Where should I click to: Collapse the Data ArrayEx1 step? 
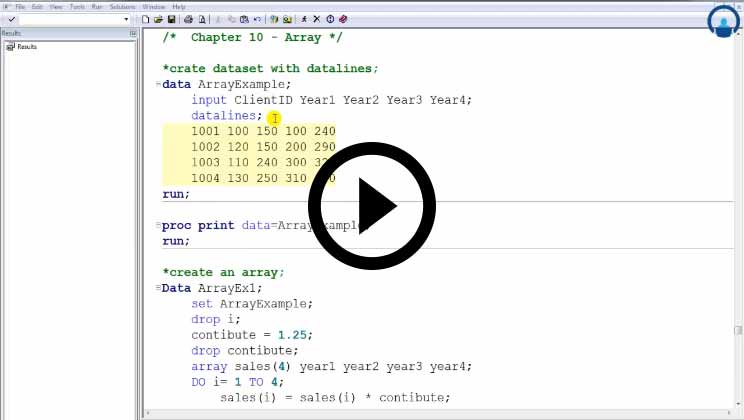(160, 288)
